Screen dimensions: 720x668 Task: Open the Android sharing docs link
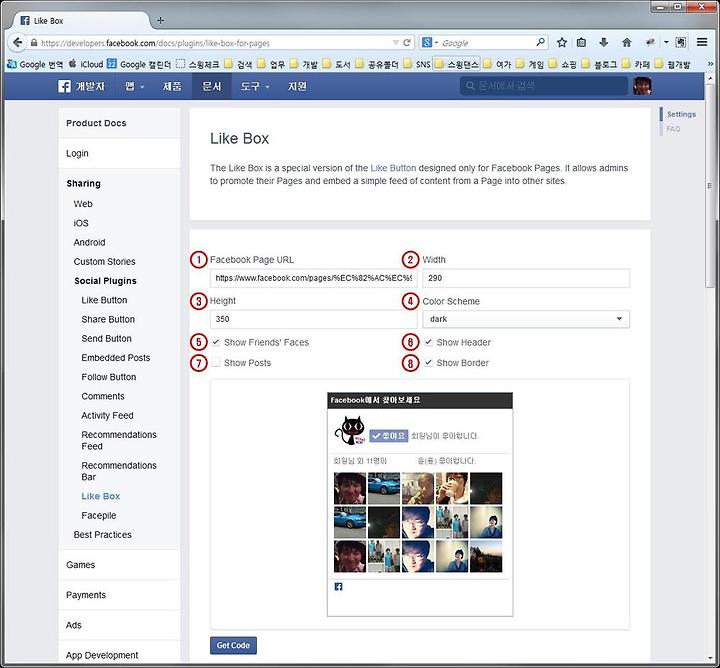[90, 242]
